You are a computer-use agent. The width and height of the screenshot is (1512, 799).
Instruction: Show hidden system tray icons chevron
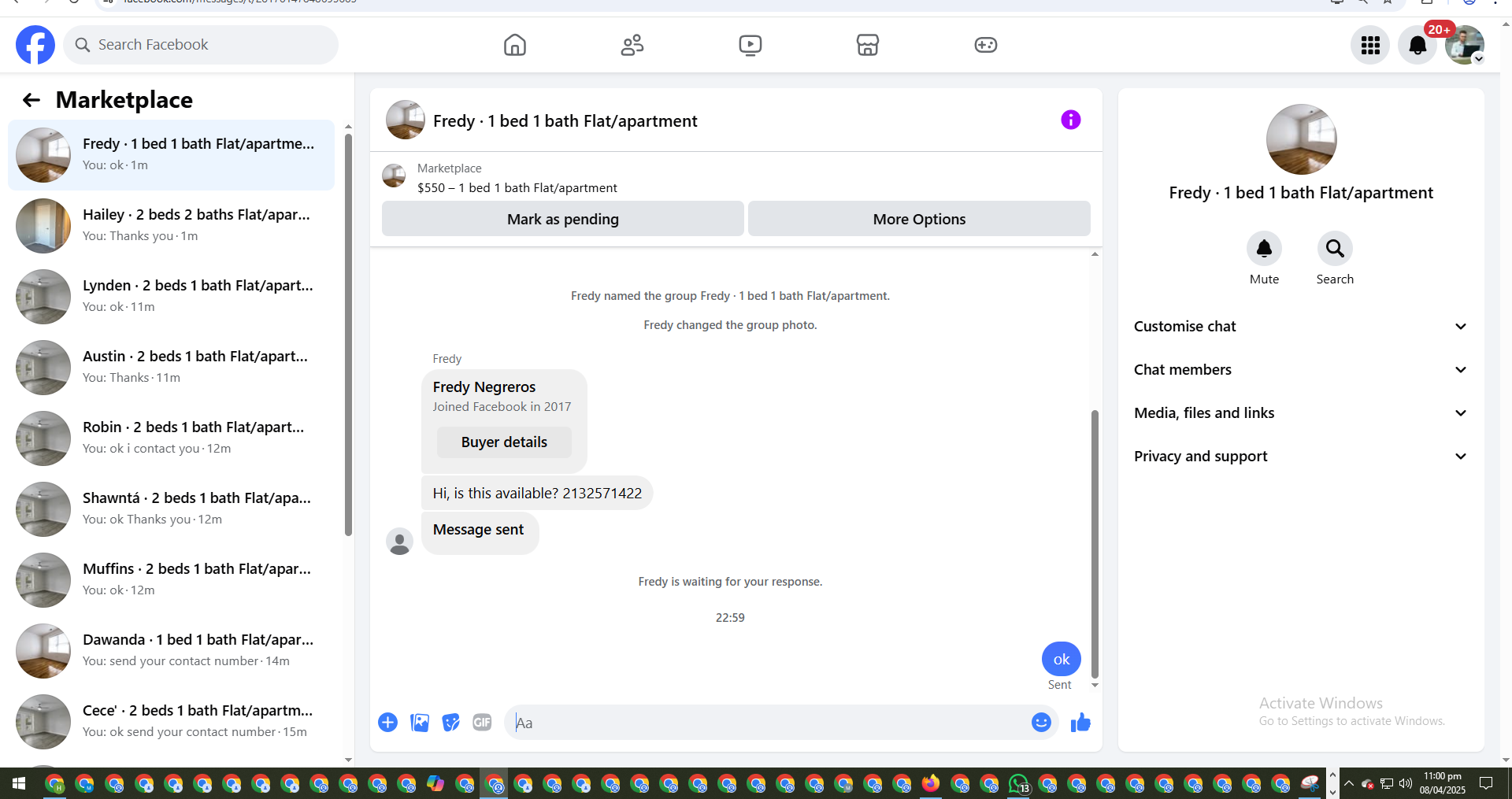[x=1348, y=783]
